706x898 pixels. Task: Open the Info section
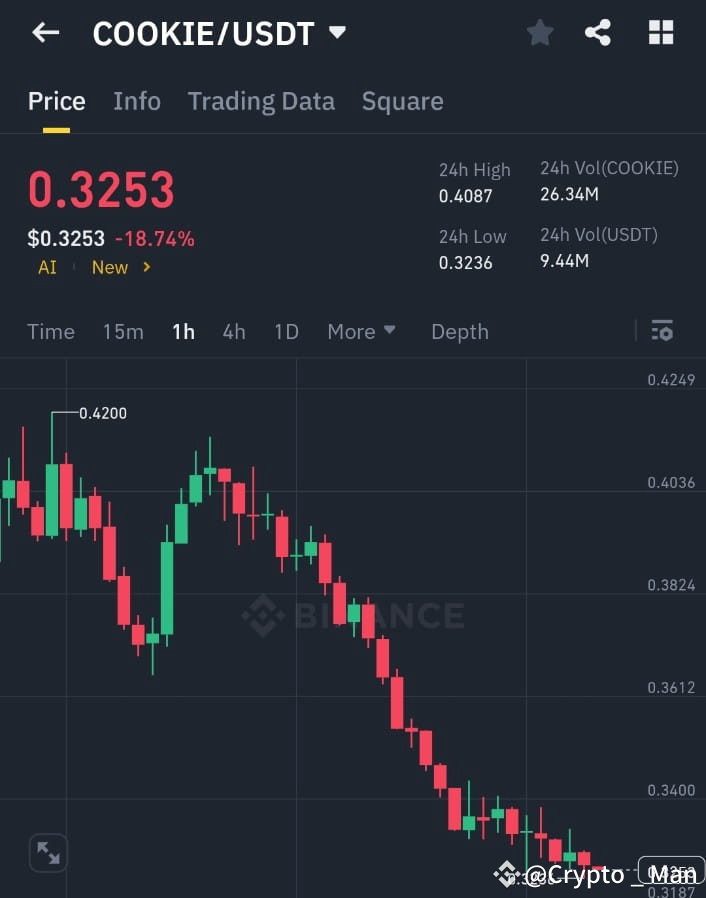[x=137, y=101]
